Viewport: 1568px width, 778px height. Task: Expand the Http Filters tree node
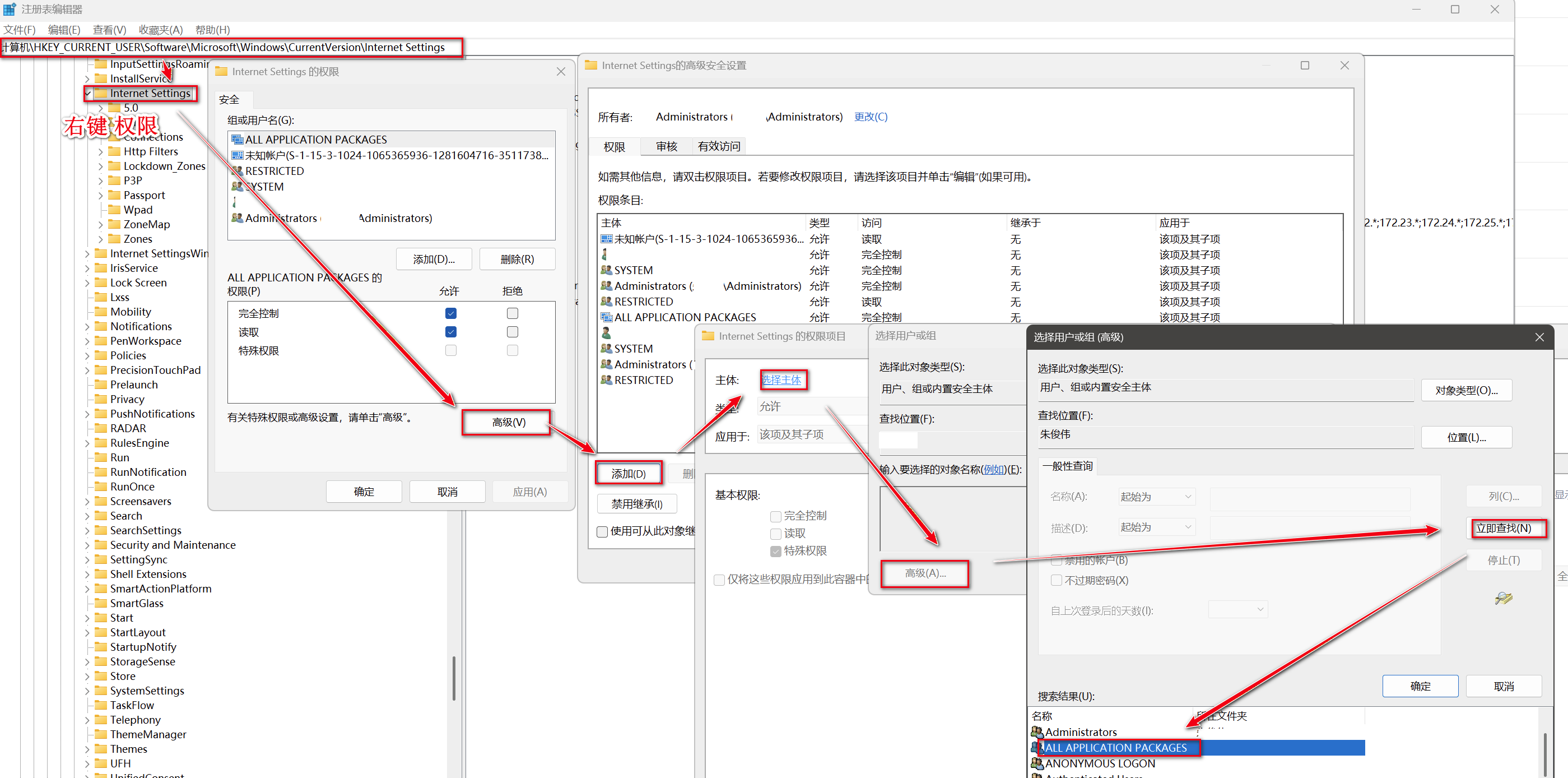point(100,152)
